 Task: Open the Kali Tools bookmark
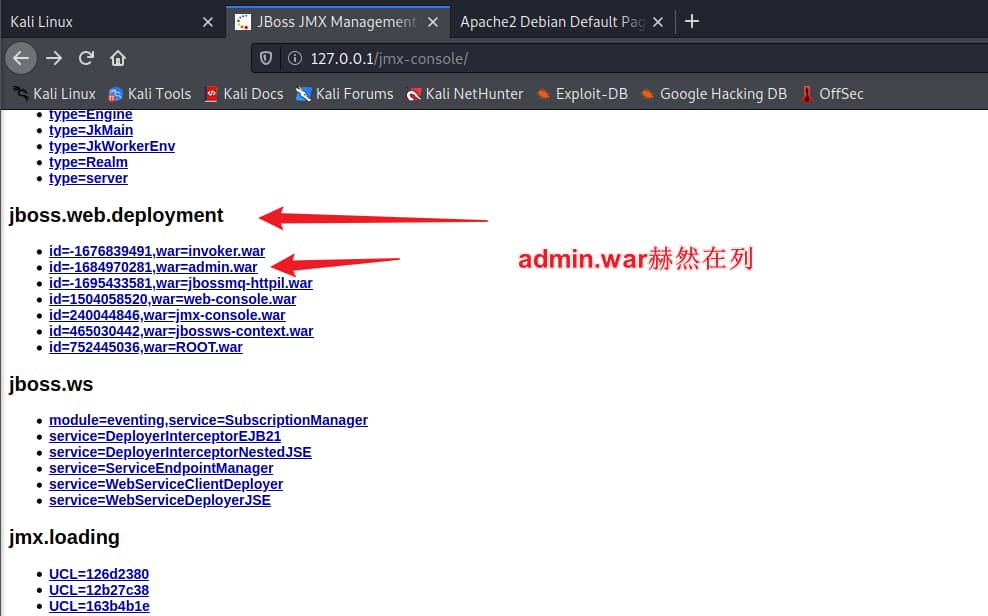point(149,94)
